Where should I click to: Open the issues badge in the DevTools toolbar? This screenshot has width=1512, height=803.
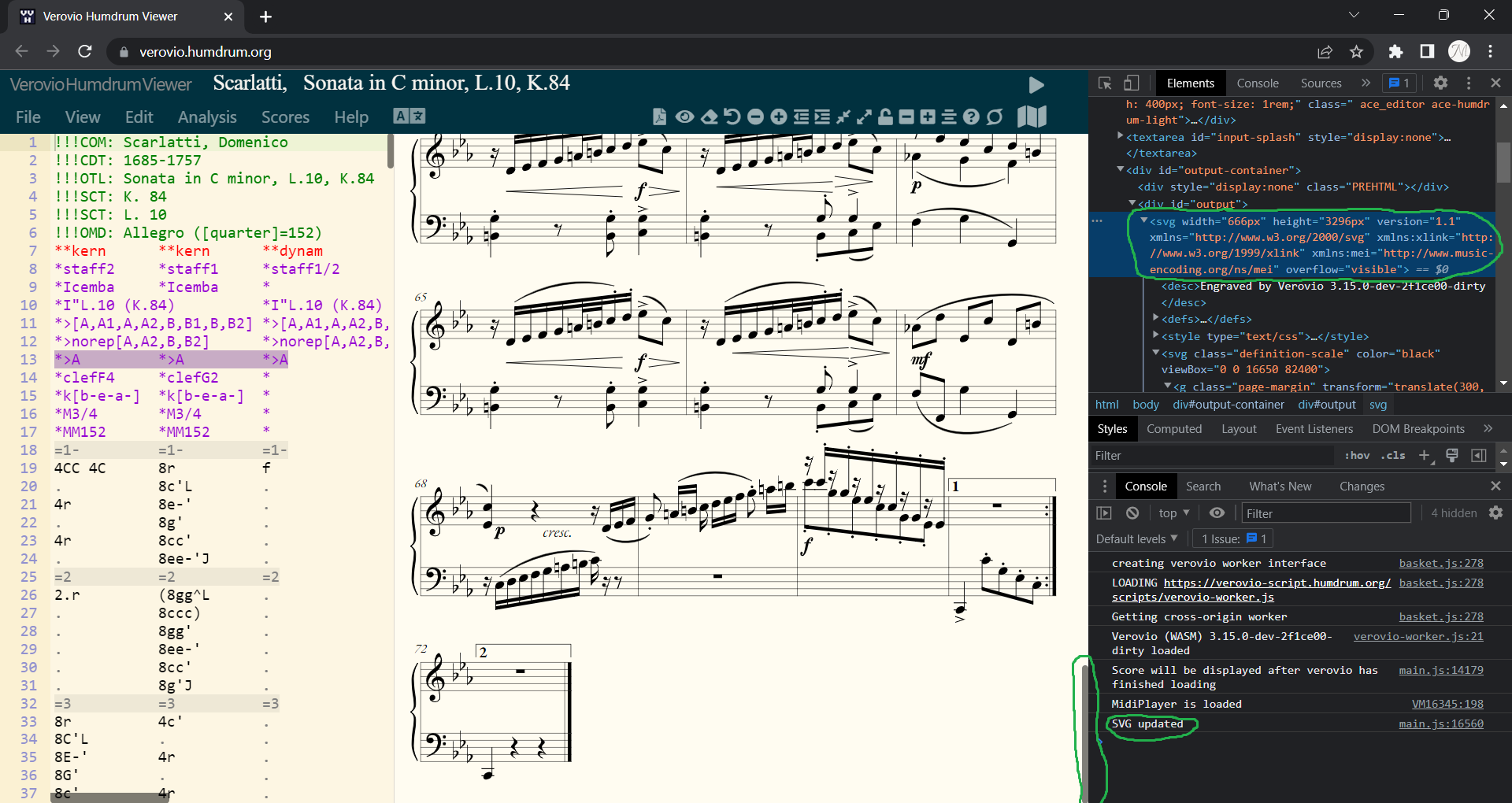click(1399, 83)
